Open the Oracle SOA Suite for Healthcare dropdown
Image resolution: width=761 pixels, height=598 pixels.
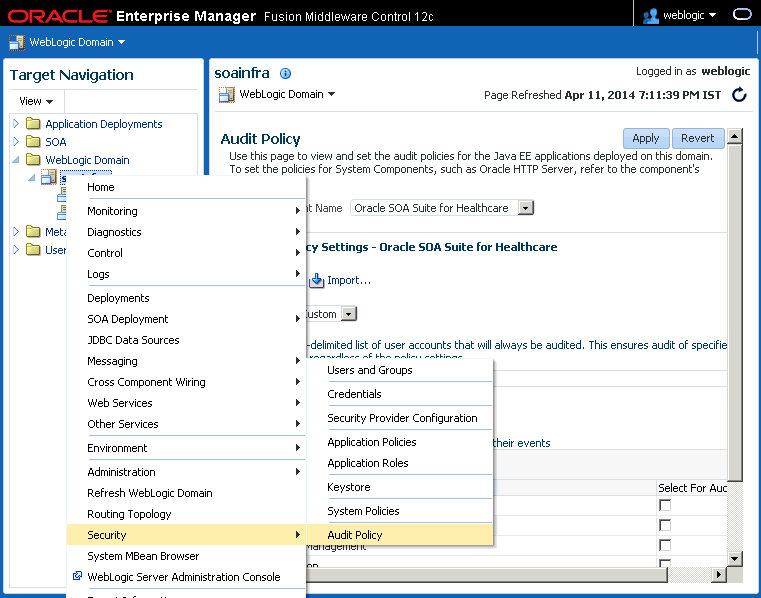pos(526,208)
